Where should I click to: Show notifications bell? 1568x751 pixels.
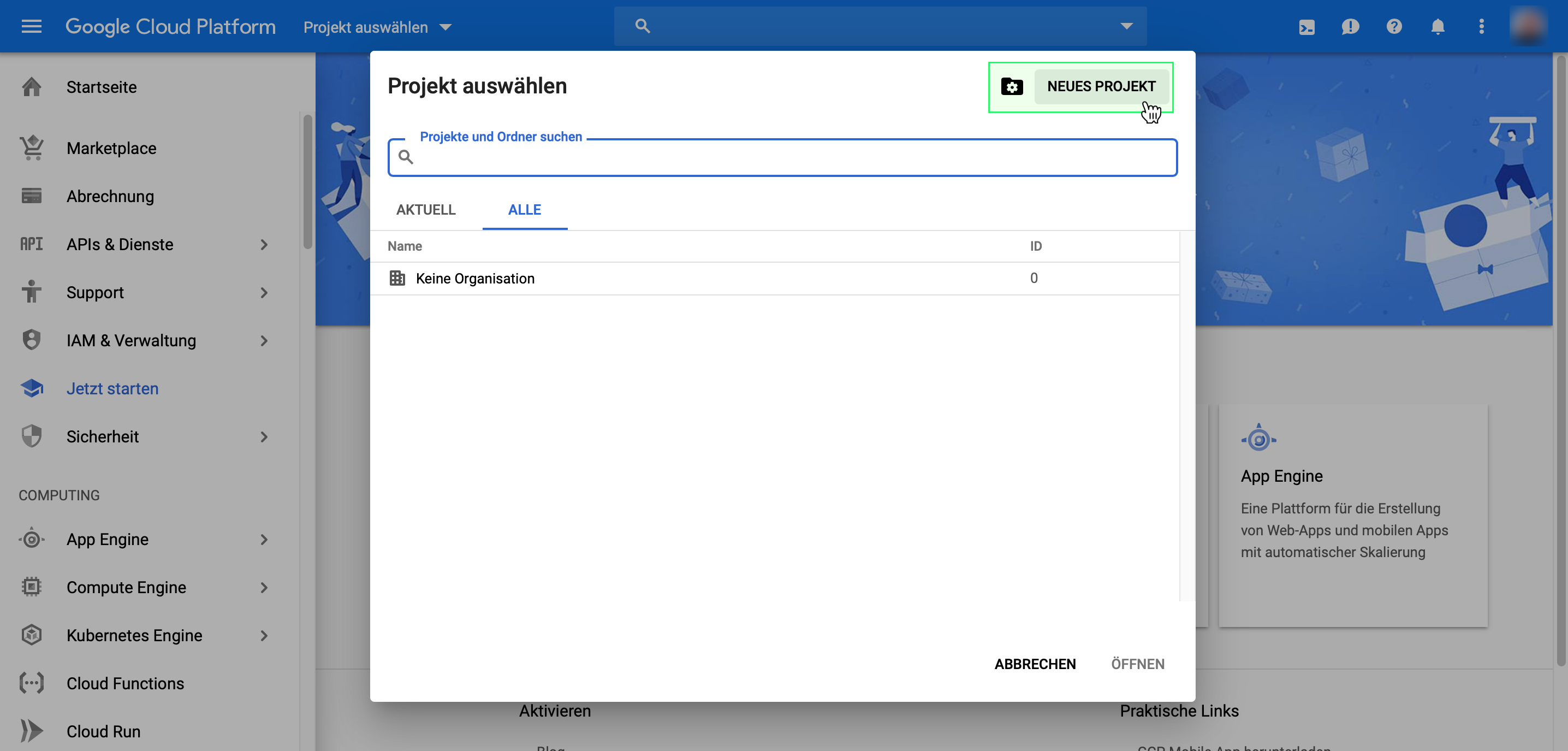[x=1438, y=27]
